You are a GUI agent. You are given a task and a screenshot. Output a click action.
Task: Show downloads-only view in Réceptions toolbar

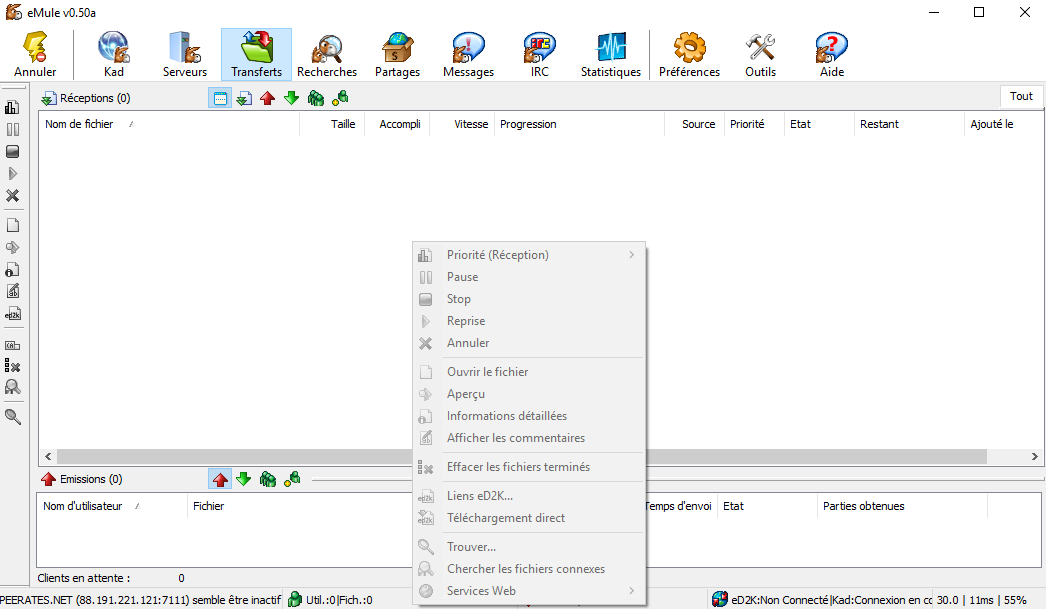click(x=244, y=99)
